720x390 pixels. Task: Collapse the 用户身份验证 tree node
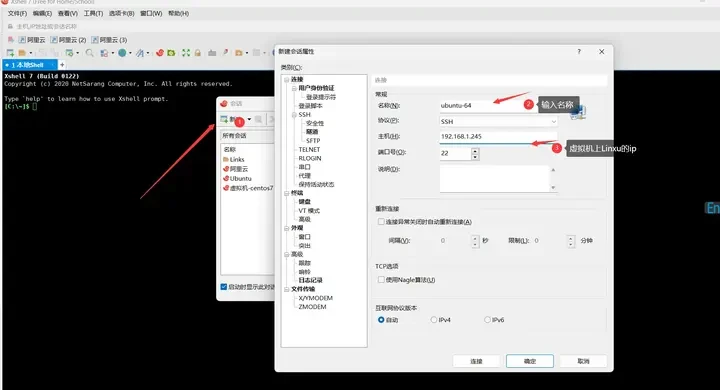pos(294,88)
